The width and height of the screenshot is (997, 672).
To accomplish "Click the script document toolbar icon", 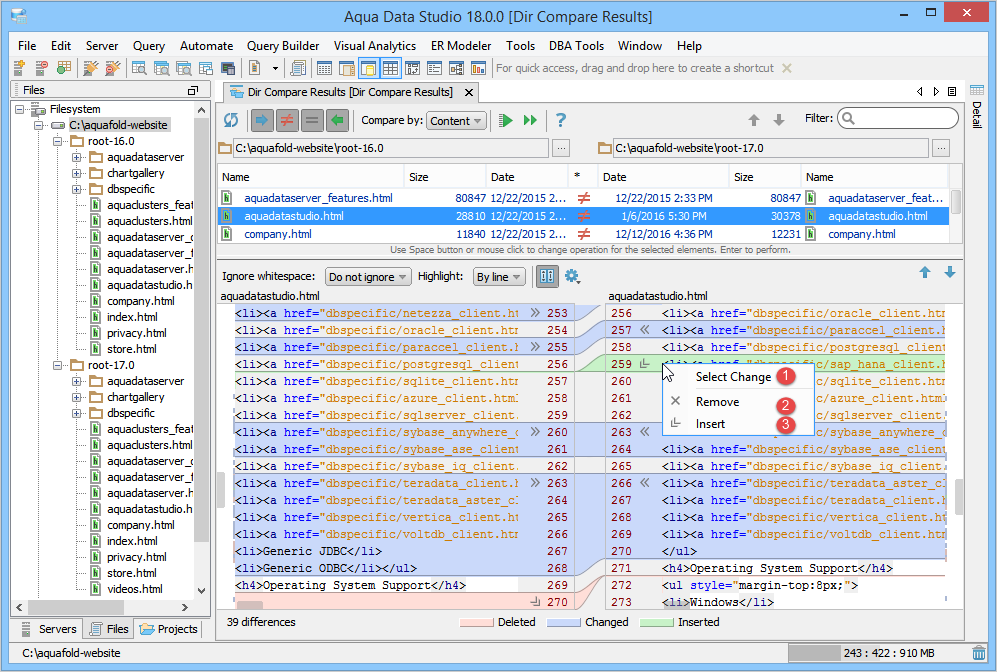I will pos(255,67).
